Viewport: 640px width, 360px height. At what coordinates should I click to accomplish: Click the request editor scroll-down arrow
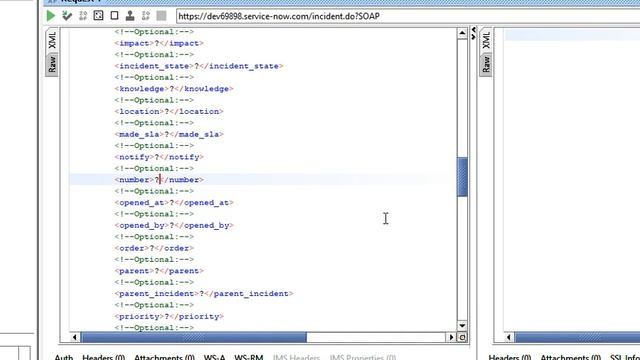[x=462, y=326]
